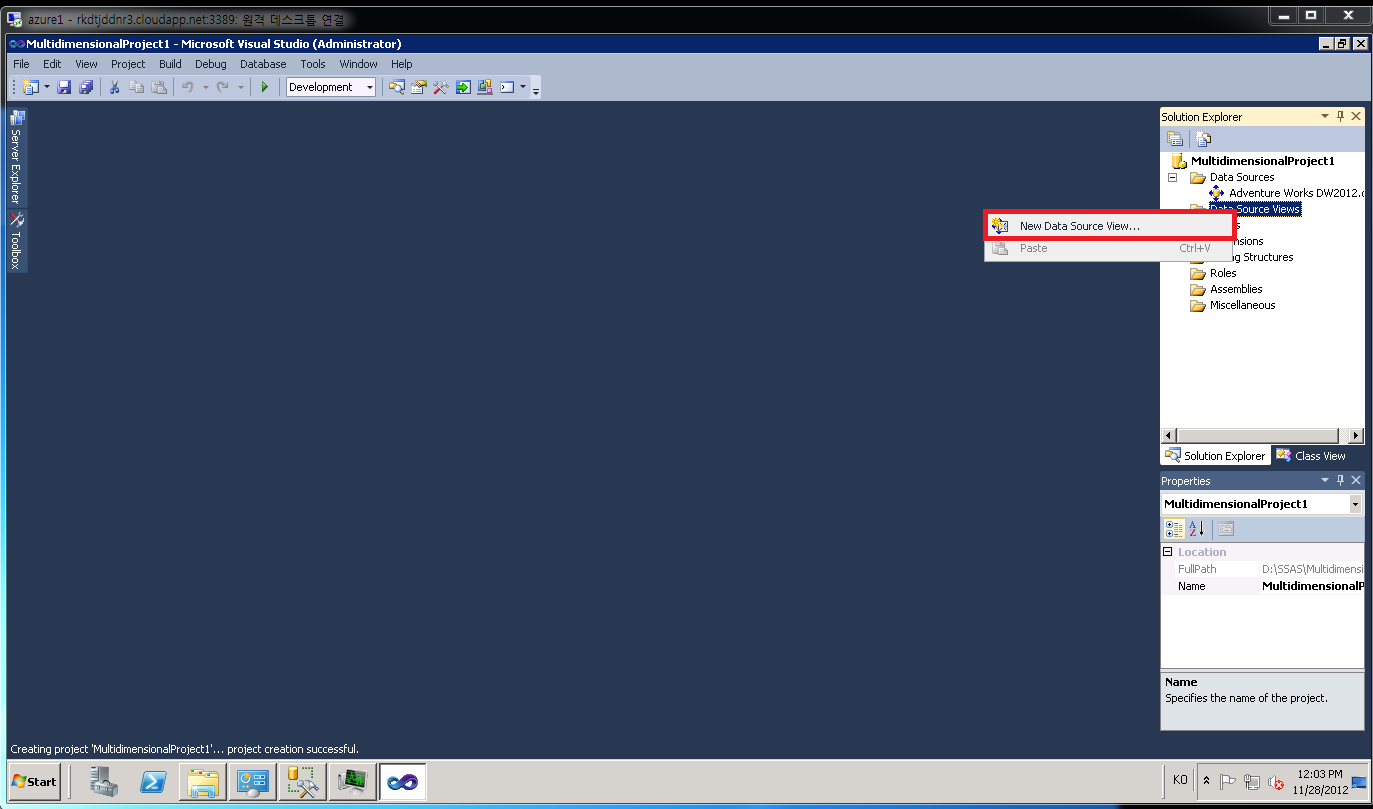Open the Debug menu
This screenshot has width=1373, height=809.
point(211,64)
